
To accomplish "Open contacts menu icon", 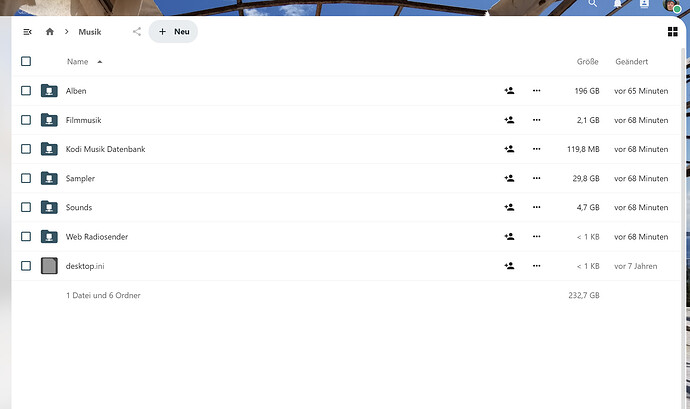I will (x=644, y=4).
